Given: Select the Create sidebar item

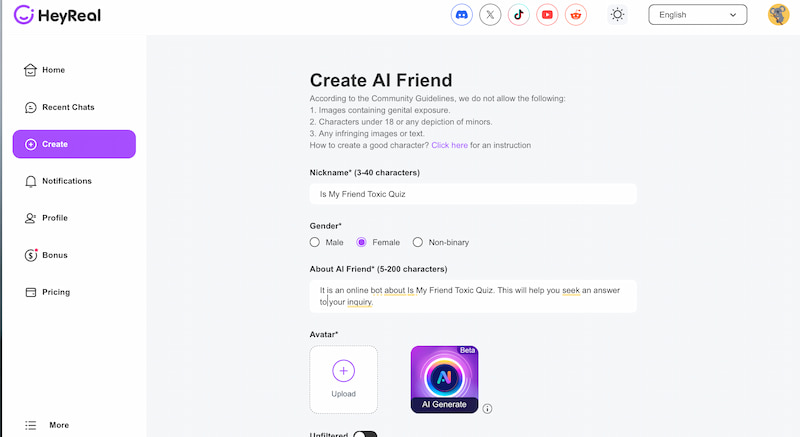Looking at the screenshot, I should click(74, 144).
